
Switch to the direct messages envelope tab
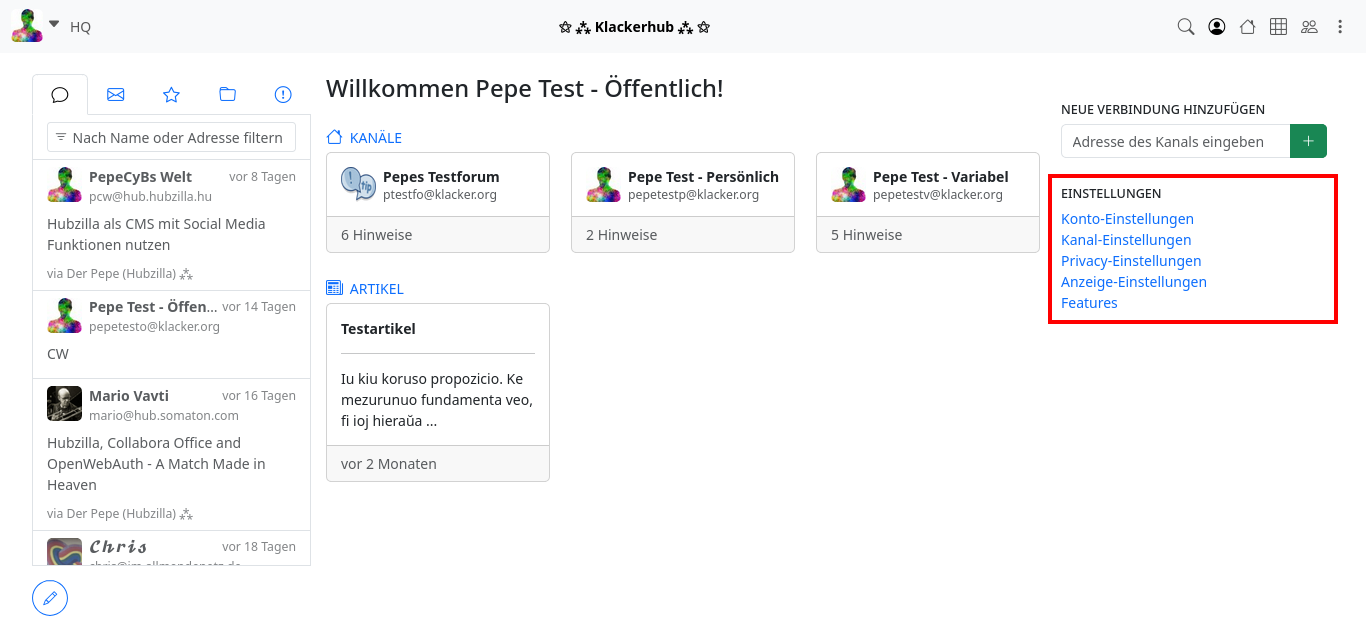tap(115, 95)
